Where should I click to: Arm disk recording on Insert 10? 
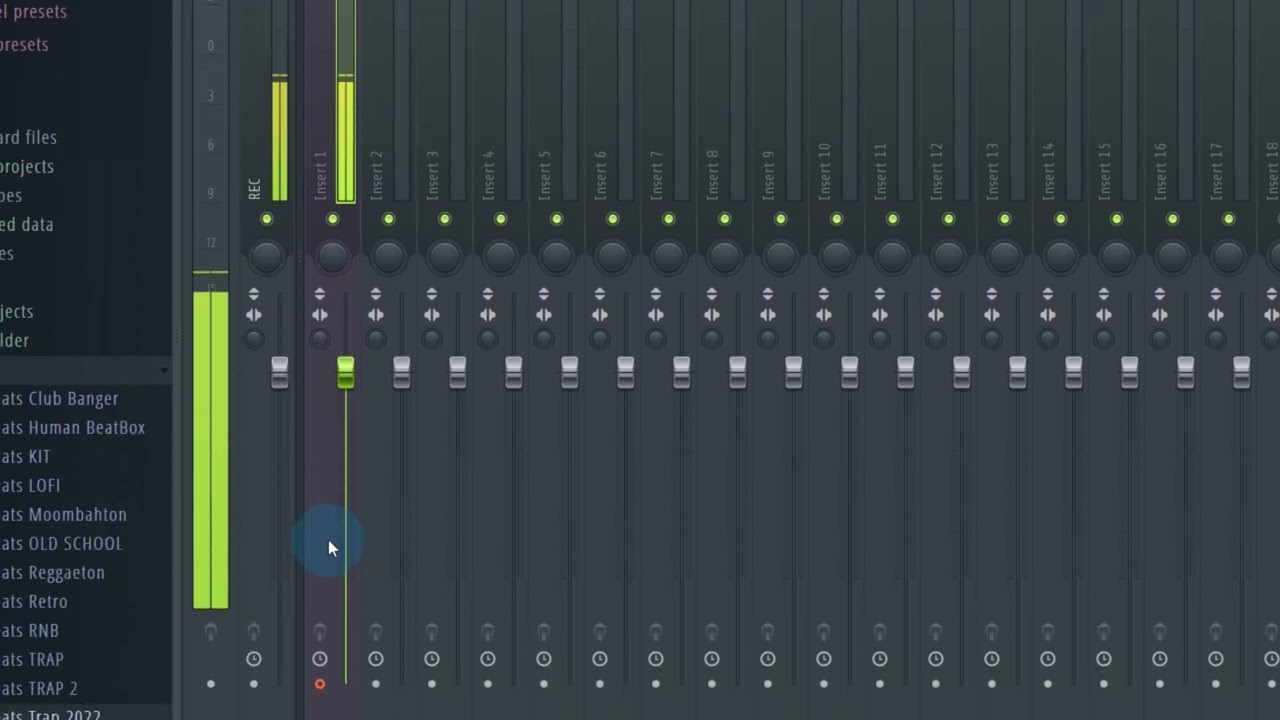pyautogui.click(x=824, y=684)
